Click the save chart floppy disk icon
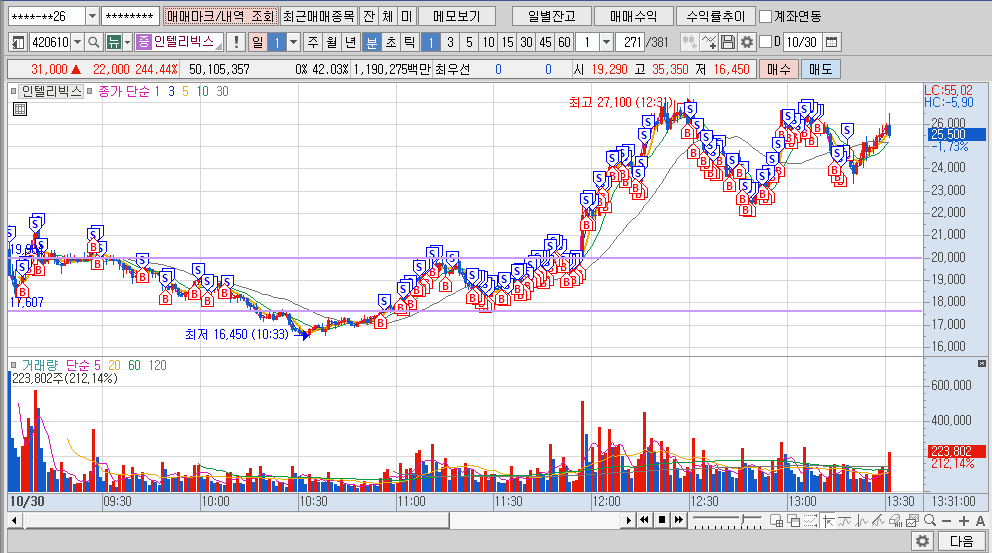This screenshot has width=992, height=553. 728,42
